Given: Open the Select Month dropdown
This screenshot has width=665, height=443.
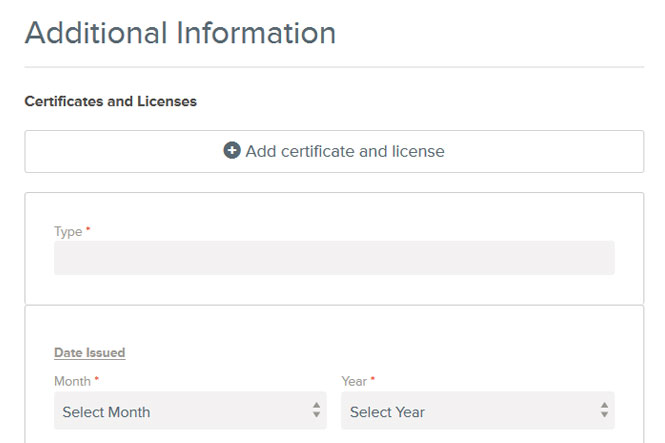Looking at the screenshot, I should (190, 410).
